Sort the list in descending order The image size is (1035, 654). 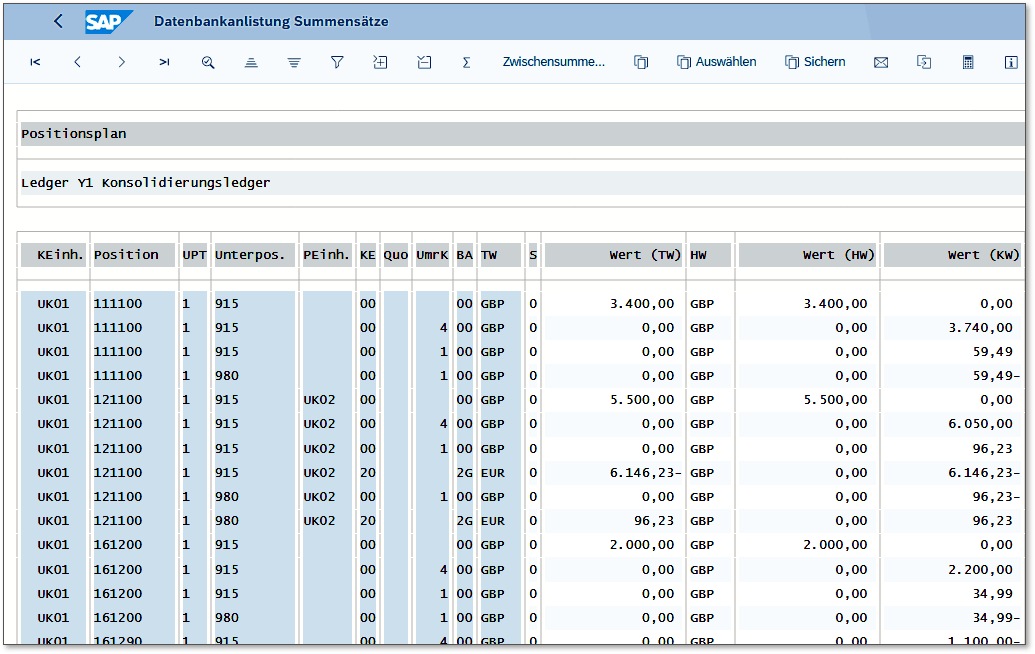pyautogui.click(x=294, y=62)
